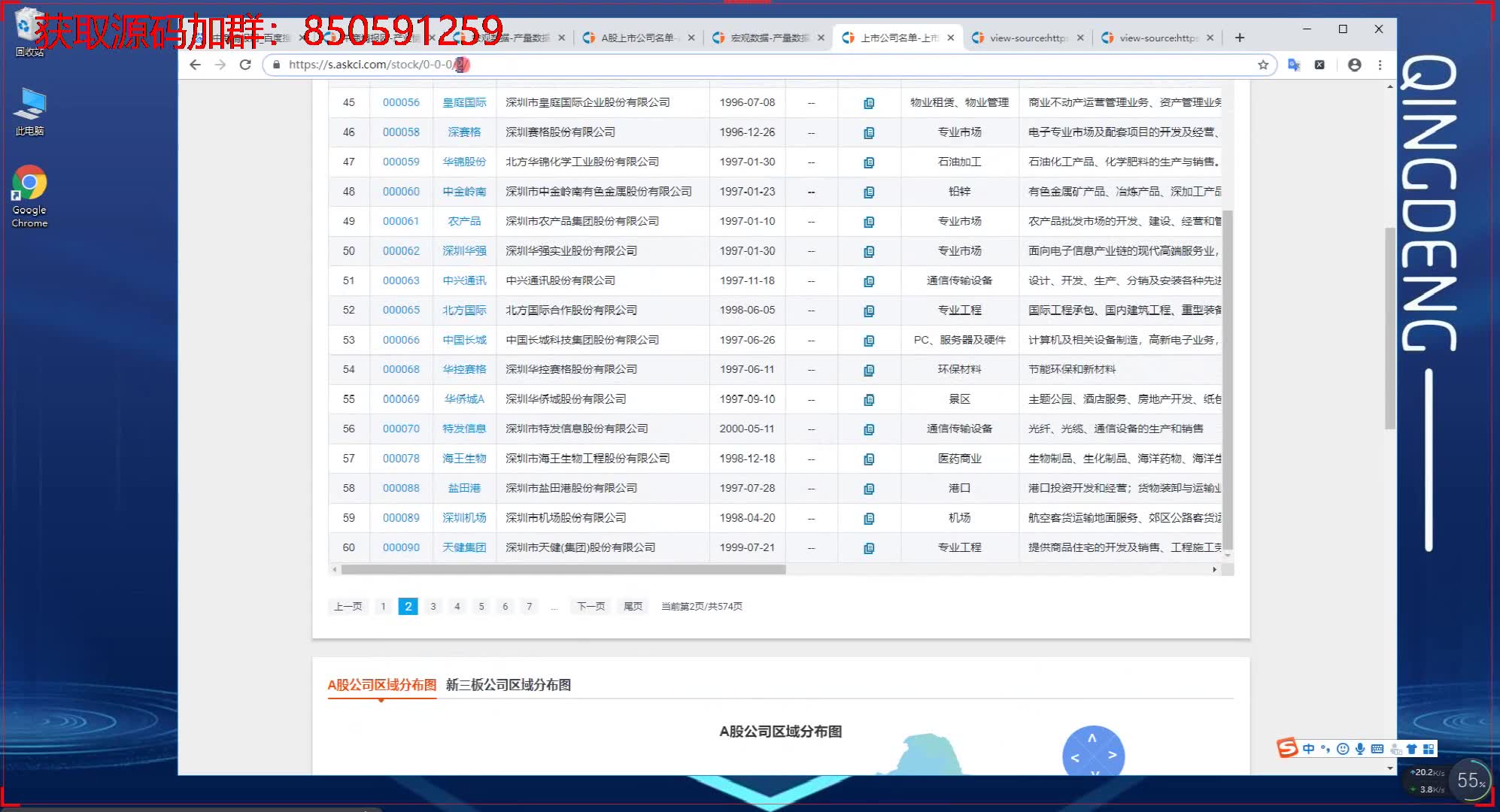Click the horizontal table scrollbar's right arrow

1214,570
